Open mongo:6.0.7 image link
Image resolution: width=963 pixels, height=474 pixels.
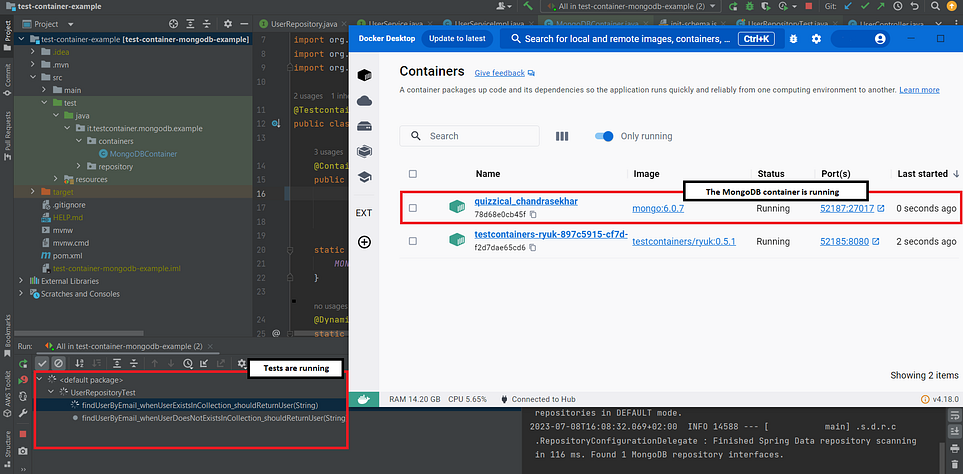pyautogui.click(x=658, y=208)
